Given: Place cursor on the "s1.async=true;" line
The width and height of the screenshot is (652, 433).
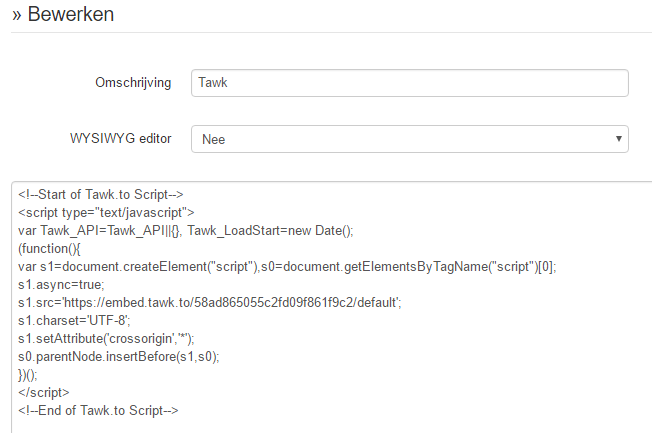Looking at the screenshot, I should pos(61,285).
